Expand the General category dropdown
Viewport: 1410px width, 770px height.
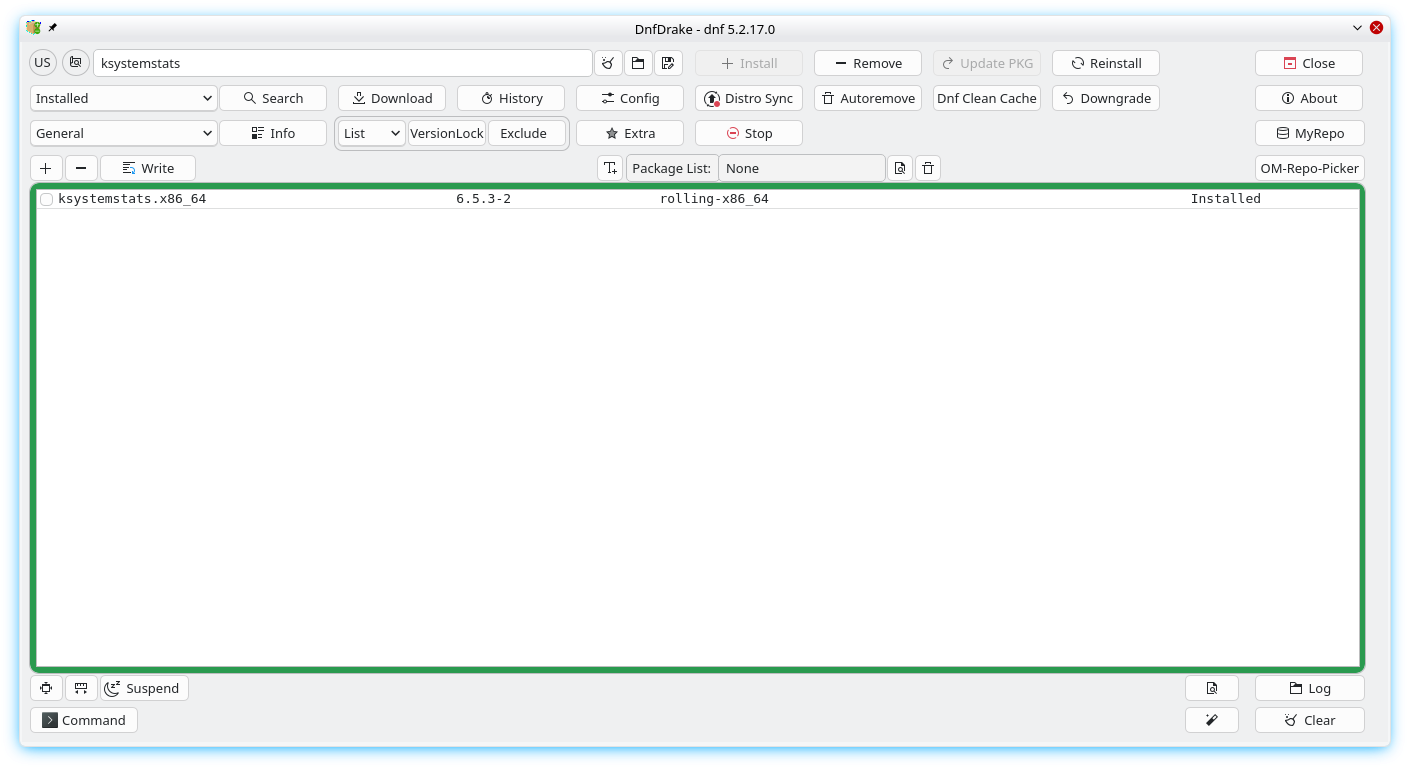124,133
